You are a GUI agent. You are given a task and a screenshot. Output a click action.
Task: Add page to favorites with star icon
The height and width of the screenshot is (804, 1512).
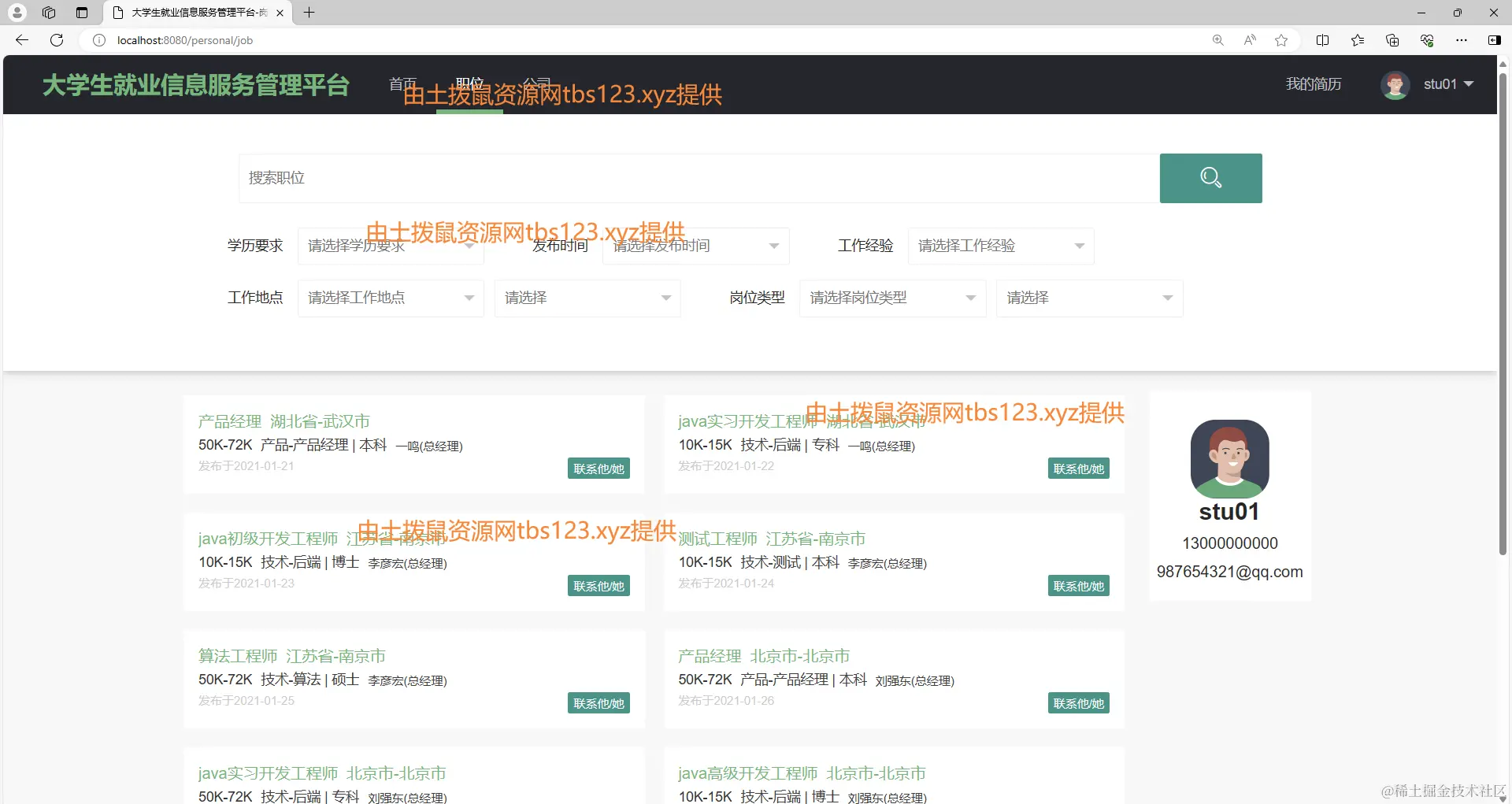click(1281, 40)
